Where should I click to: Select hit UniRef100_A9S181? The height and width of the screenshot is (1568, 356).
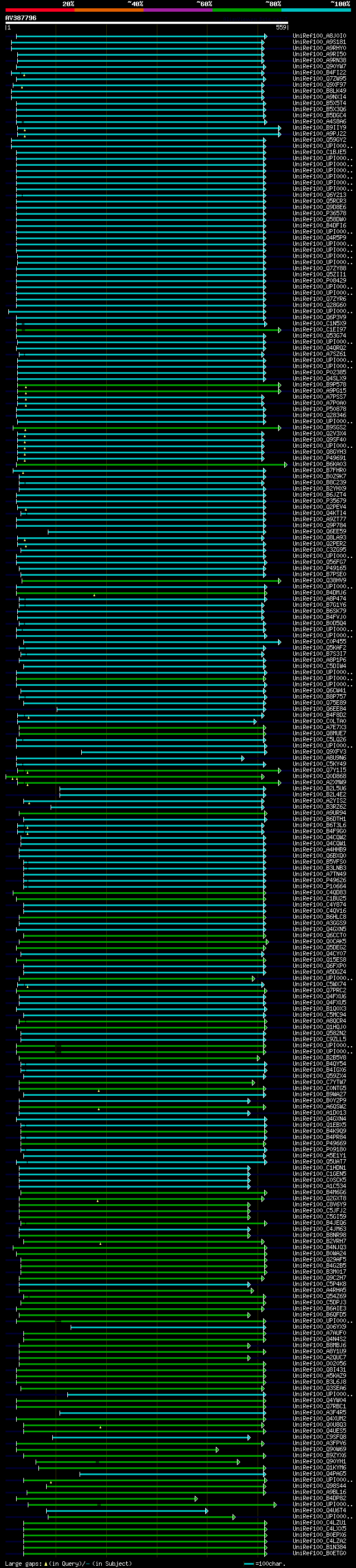coord(319,42)
